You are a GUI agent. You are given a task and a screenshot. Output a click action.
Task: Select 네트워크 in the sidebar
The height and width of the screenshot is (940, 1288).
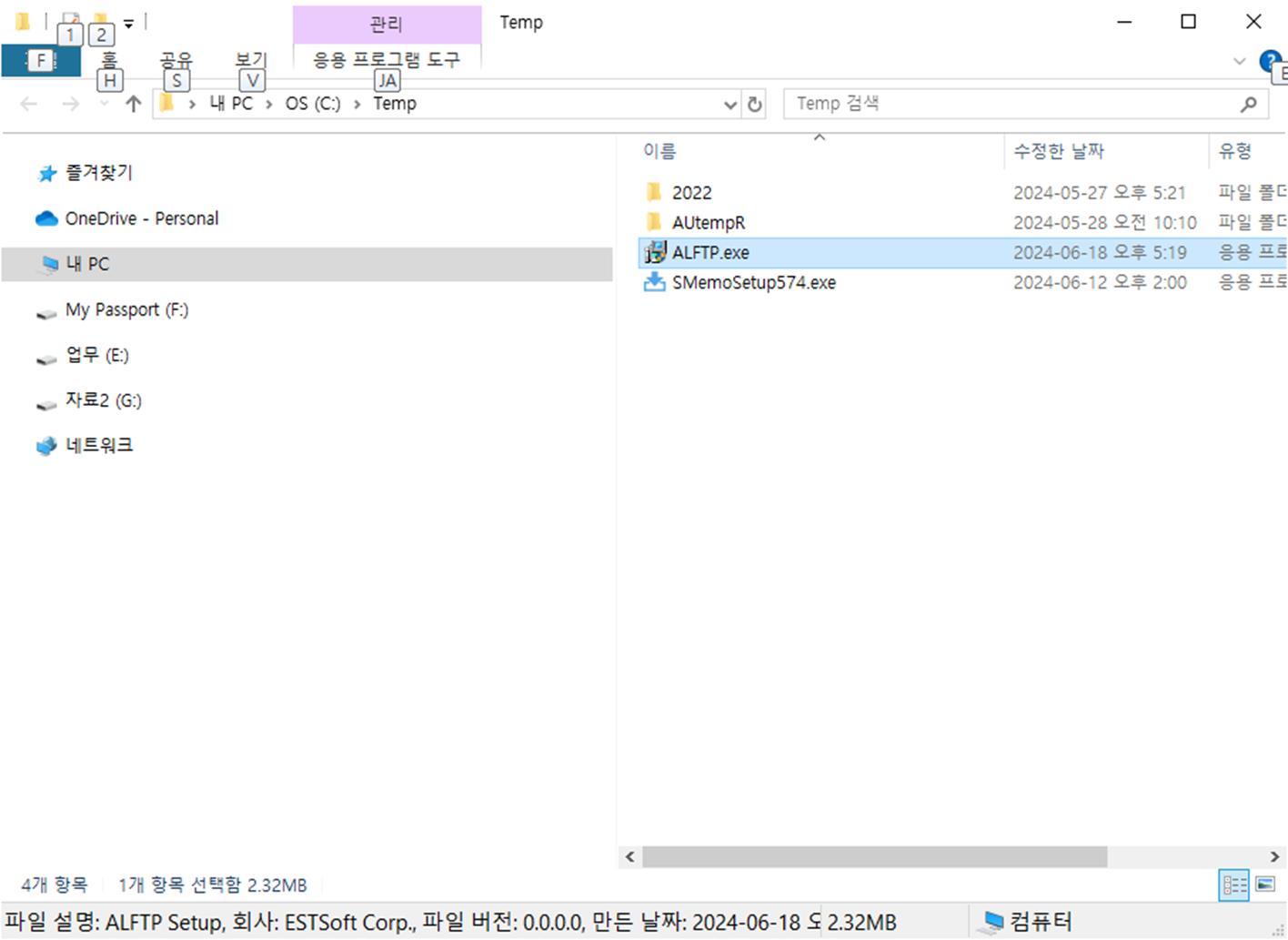pyautogui.click(x=100, y=445)
